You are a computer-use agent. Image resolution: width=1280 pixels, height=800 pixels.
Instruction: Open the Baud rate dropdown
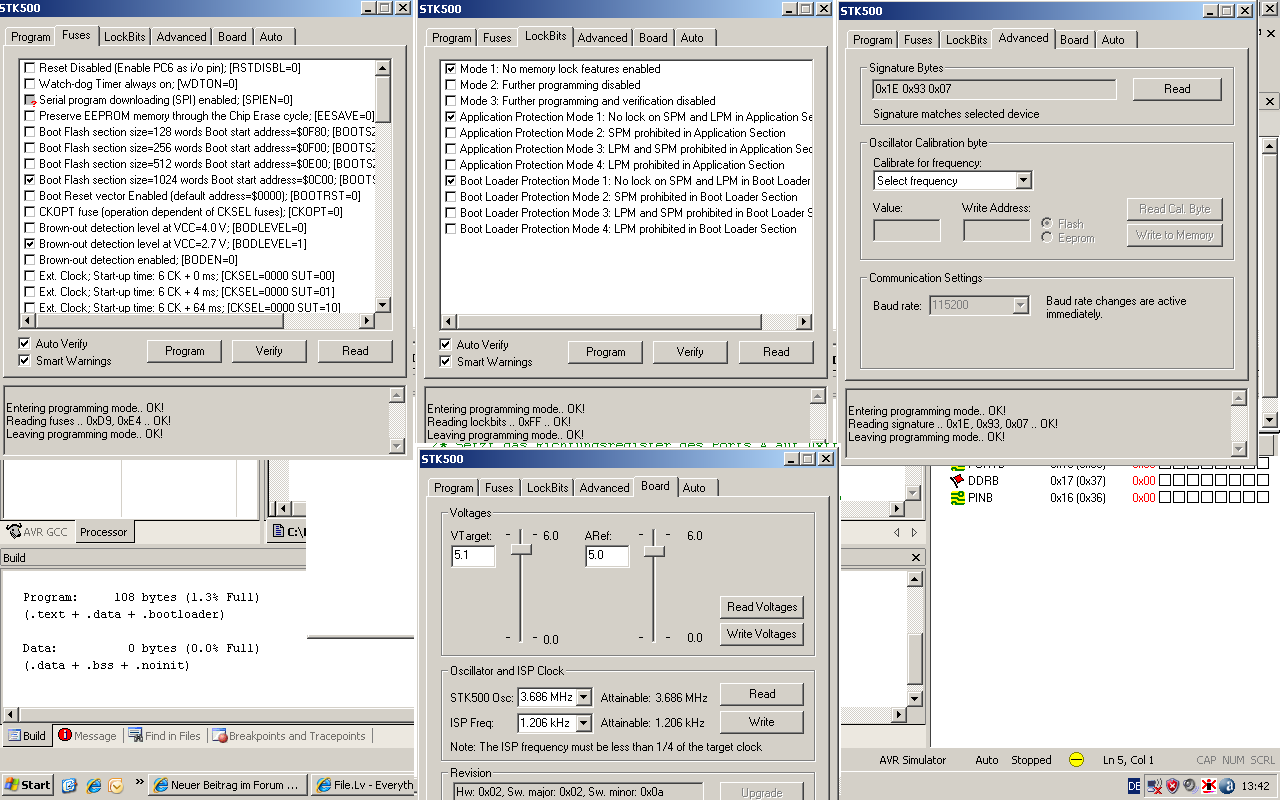[1020, 306]
